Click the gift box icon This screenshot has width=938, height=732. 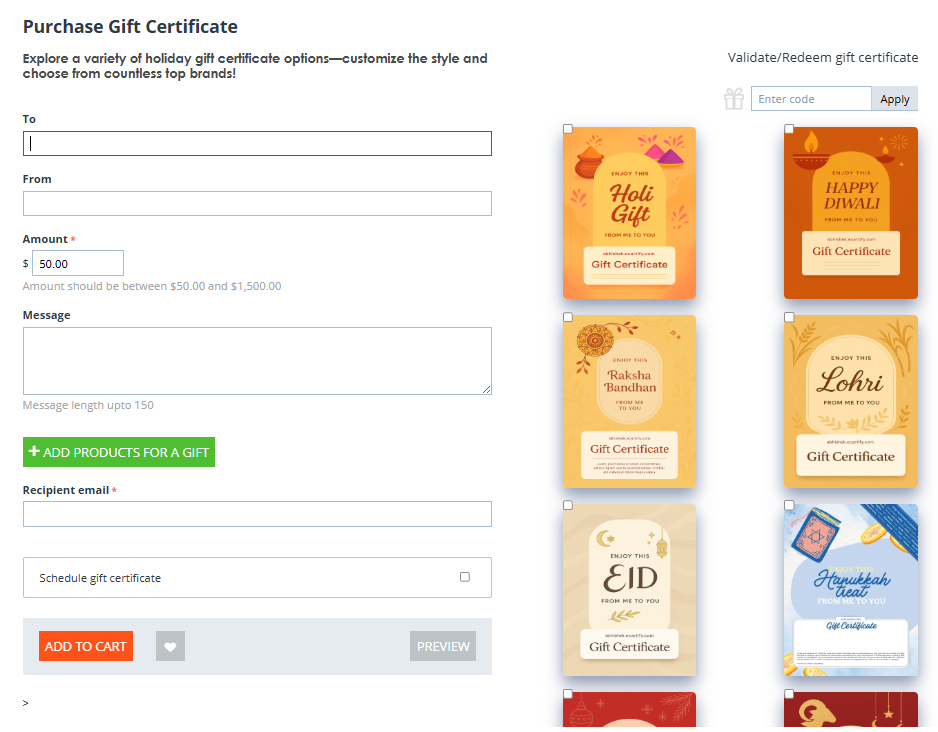[734, 98]
